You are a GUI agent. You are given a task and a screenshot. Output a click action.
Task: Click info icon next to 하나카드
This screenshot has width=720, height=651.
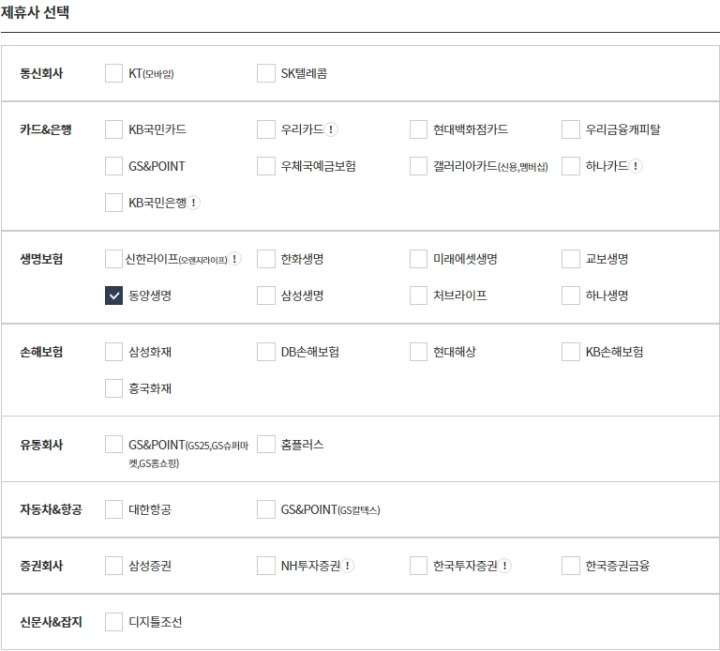click(636, 166)
